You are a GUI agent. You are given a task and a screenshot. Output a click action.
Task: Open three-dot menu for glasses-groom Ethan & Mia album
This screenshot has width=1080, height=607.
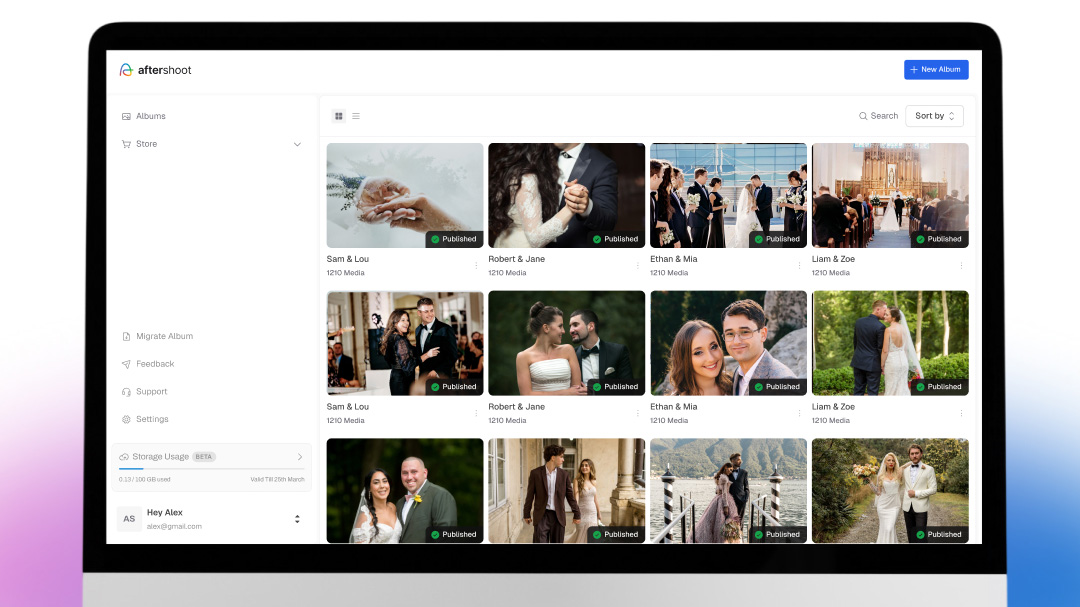tap(800, 413)
